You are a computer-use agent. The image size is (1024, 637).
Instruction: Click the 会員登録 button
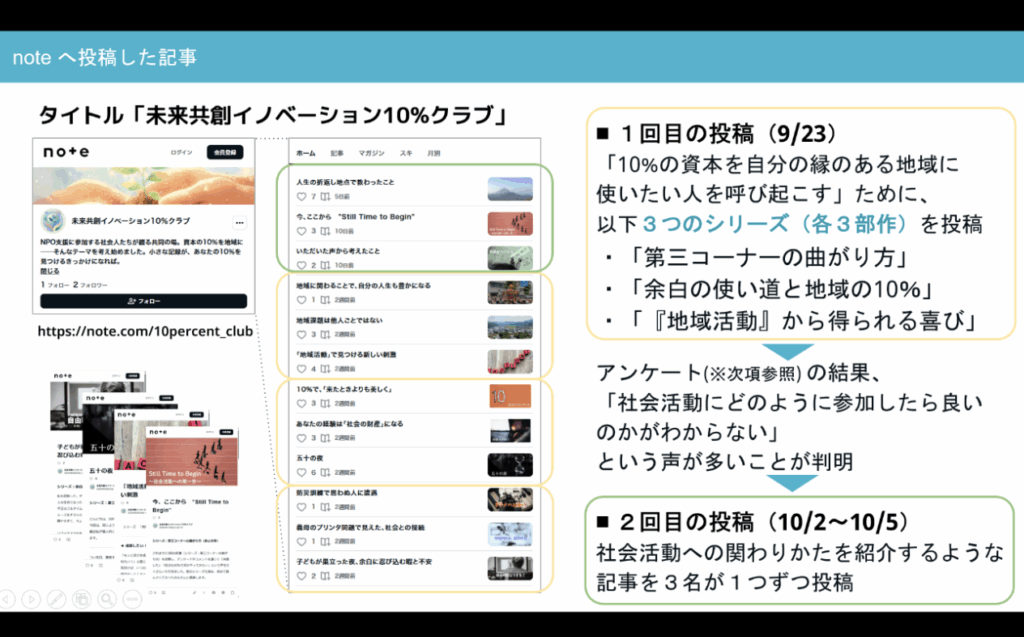coord(225,152)
